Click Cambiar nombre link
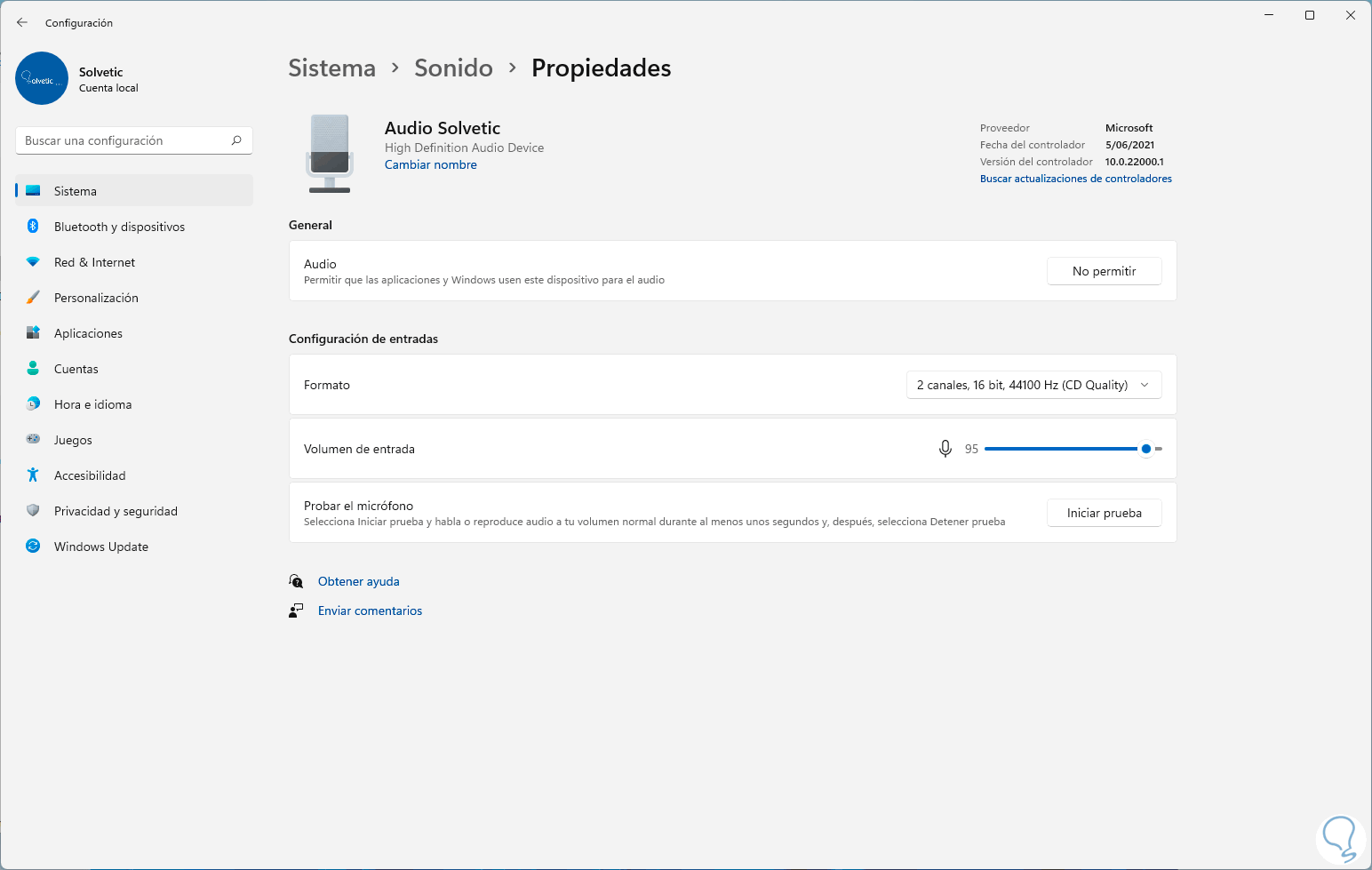The width and height of the screenshot is (1372, 870). tap(430, 164)
